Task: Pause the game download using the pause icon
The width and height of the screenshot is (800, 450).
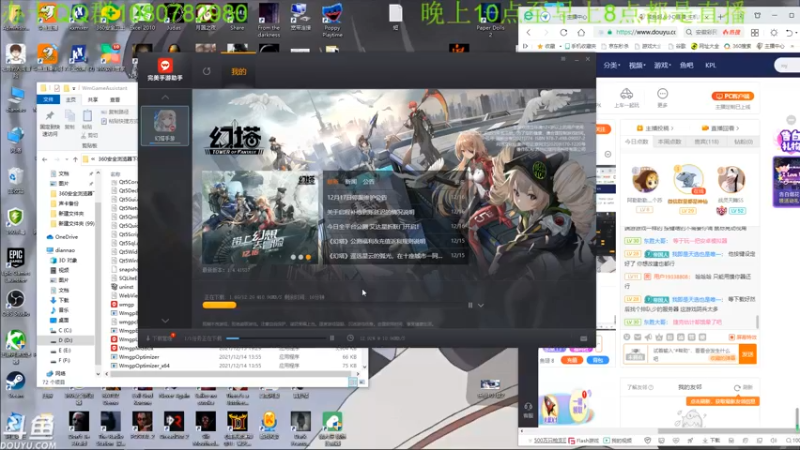Action: (470, 305)
